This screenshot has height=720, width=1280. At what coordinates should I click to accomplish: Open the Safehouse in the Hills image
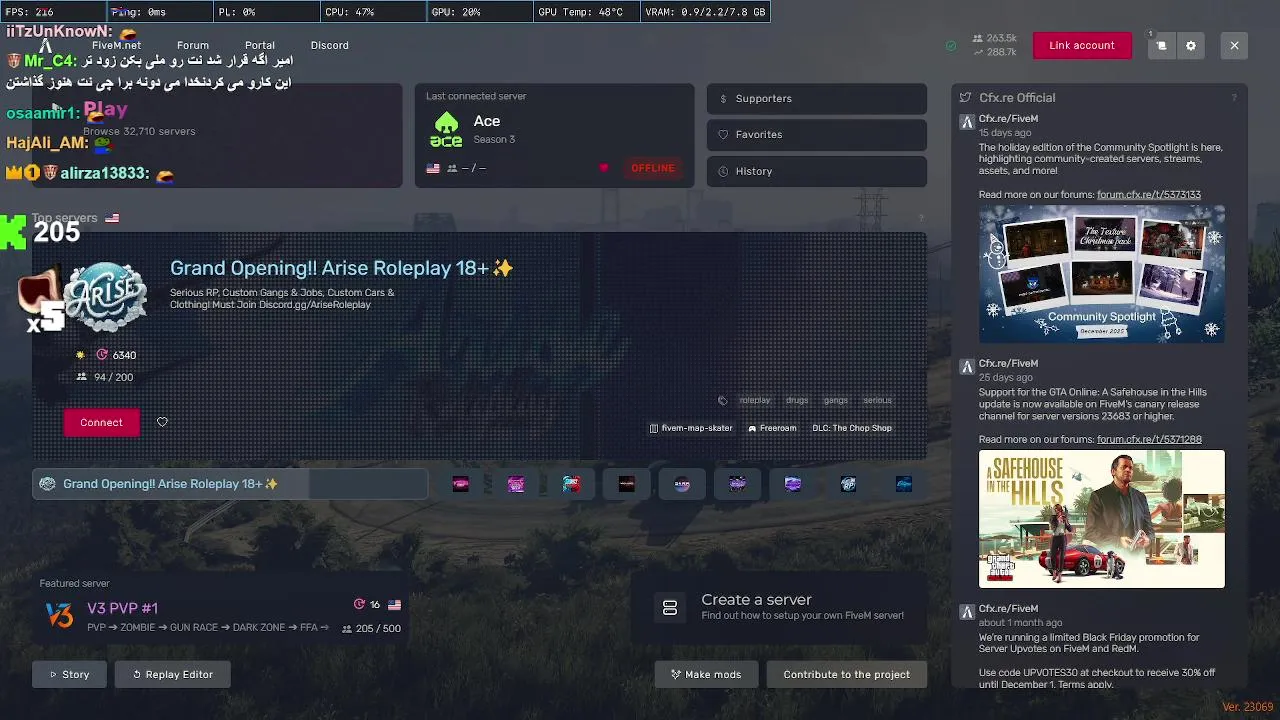1101,519
